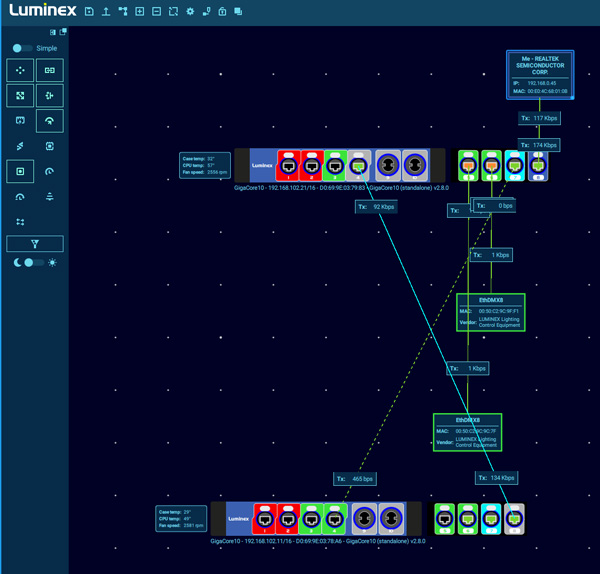Screen dimensions: 600x574
Task: Click fiber port 10 on the 192.168.102.11 GigaCore10
Action: pyautogui.click(x=391, y=519)
